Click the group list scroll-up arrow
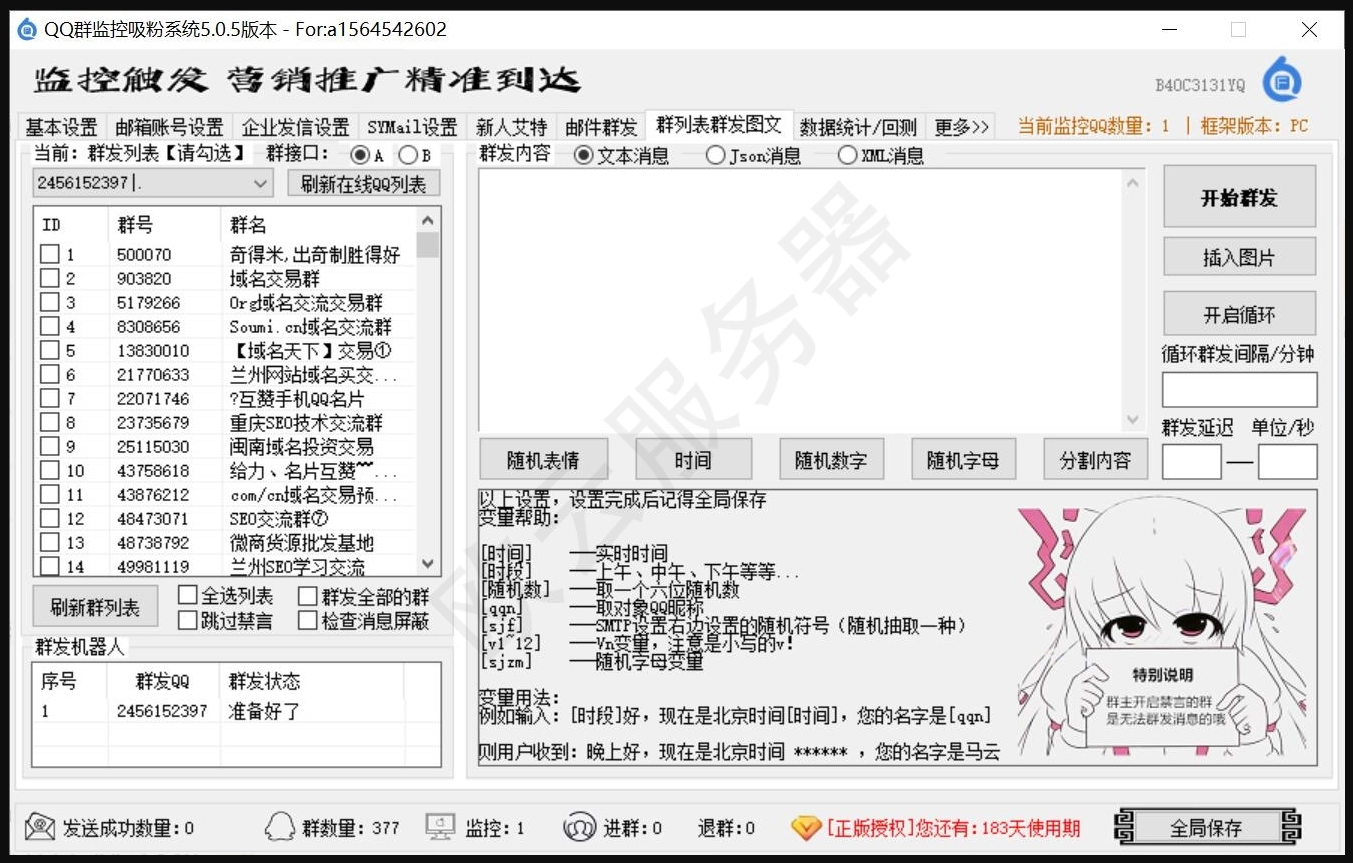The image size is (1353, 863). click(x=428, y=220)
